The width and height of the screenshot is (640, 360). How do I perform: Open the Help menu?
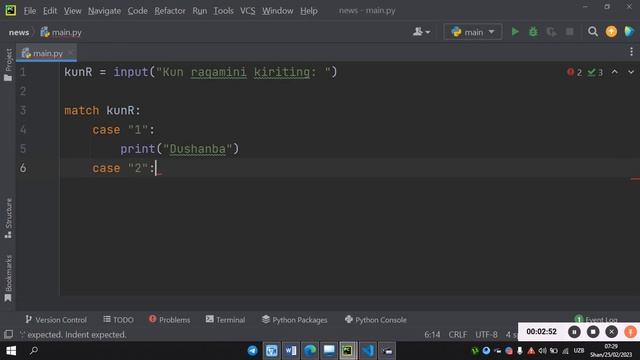pos(309,11)
